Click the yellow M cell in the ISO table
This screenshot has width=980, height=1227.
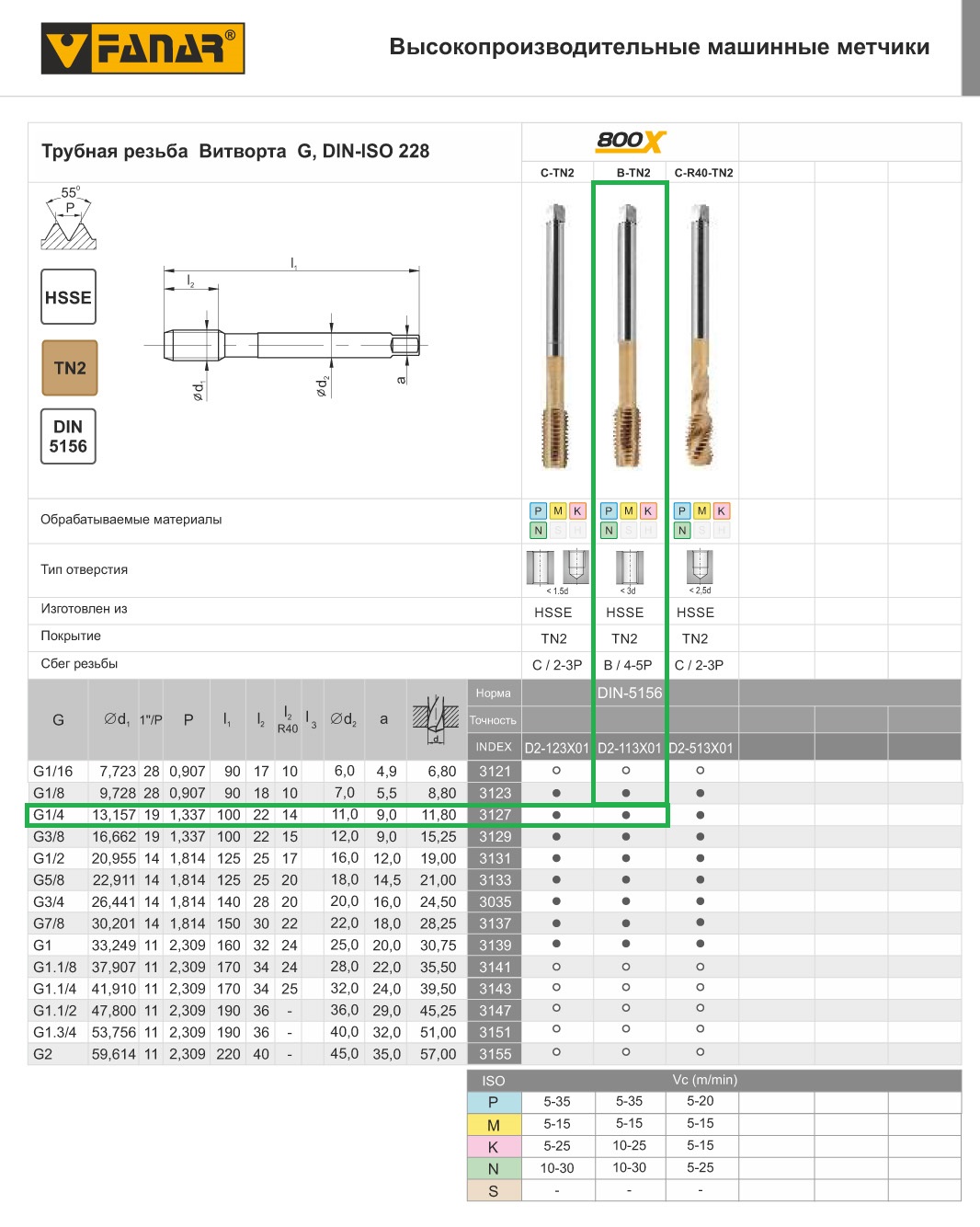[494, 1125]
